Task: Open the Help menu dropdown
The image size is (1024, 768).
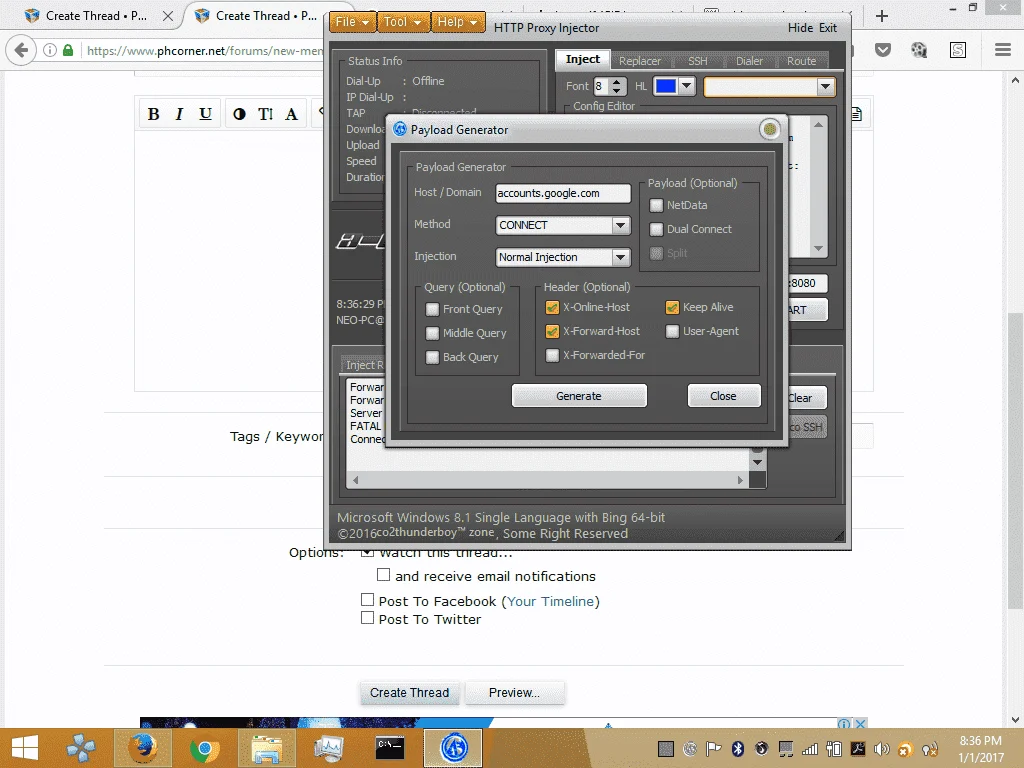Action: point(458,22)
